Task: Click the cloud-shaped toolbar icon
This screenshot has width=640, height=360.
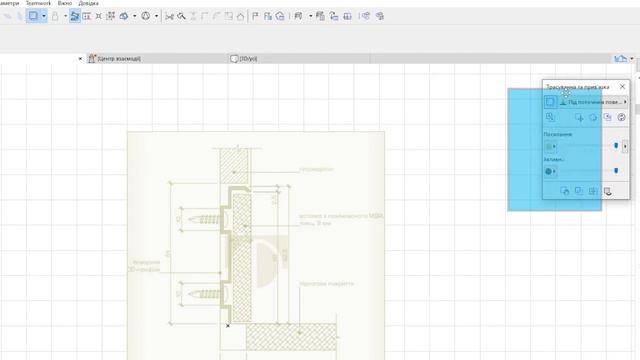Action: click(x=124, y=16)
